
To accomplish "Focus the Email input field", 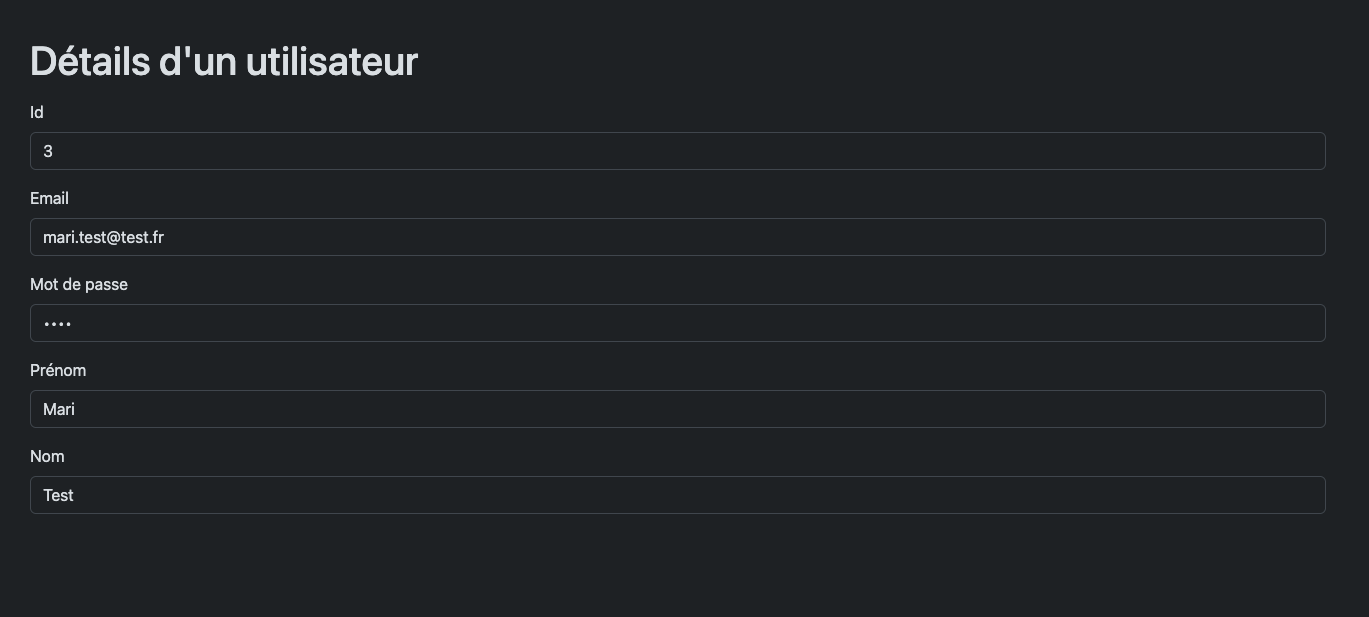I will tap(677, 237).
